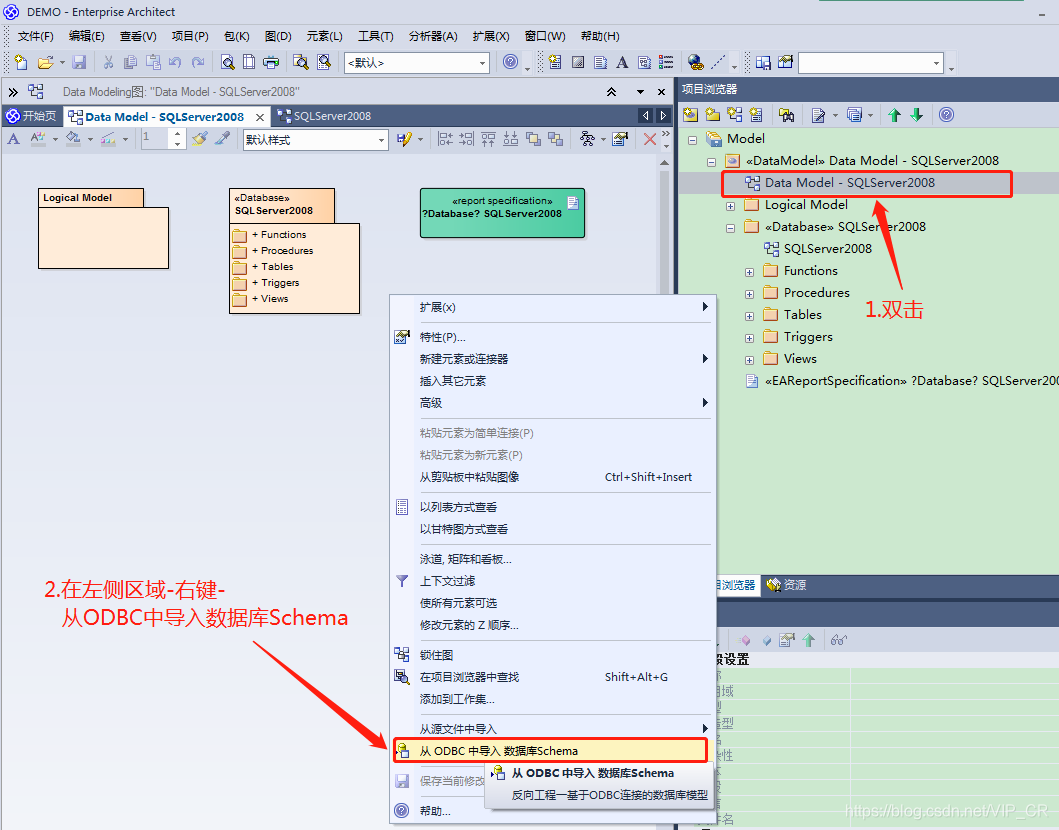Click the paint brush apply style icon
The height and width of the screenshot is (830, 1059).
199,139
